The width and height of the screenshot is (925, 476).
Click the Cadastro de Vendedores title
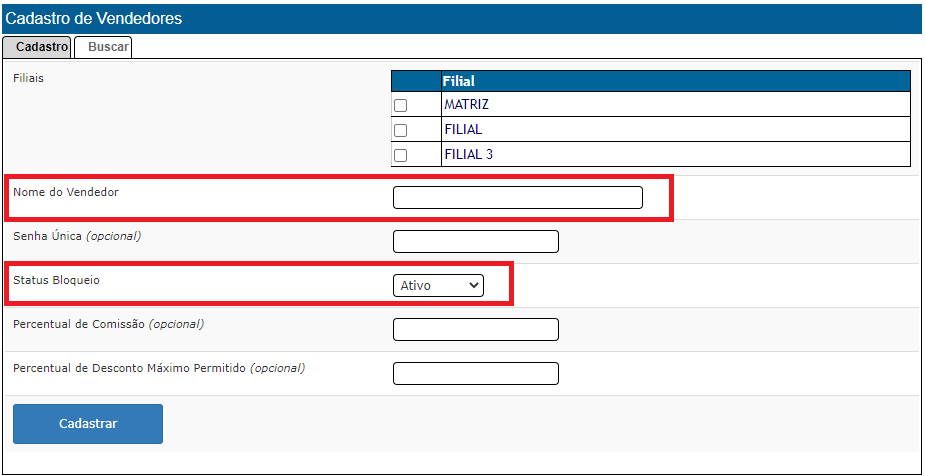[x=94, y=19]
